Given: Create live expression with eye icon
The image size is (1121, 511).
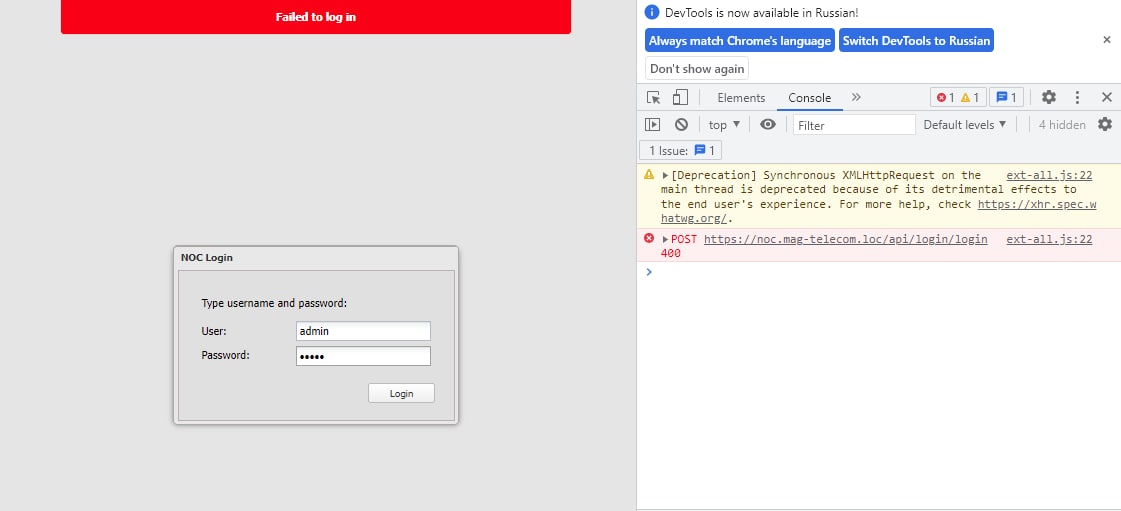Looking at the screenshot, I should click(x=768, y=124).
